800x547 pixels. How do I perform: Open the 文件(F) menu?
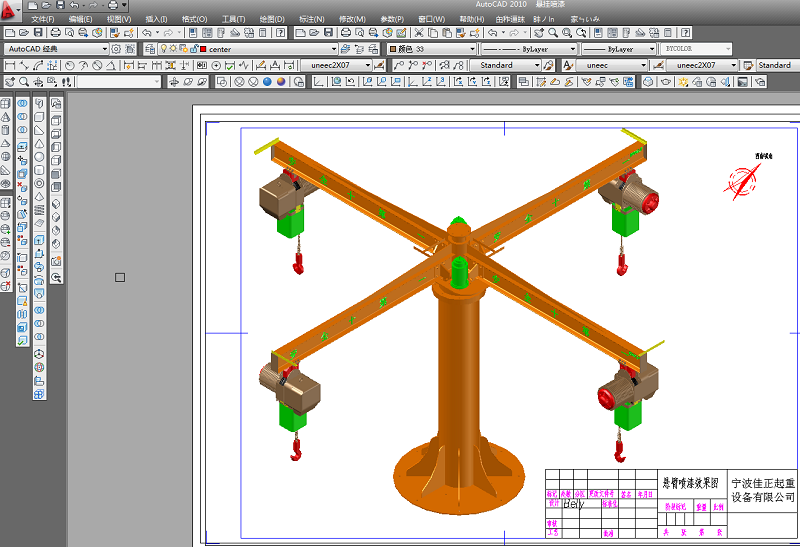[43, 19]
